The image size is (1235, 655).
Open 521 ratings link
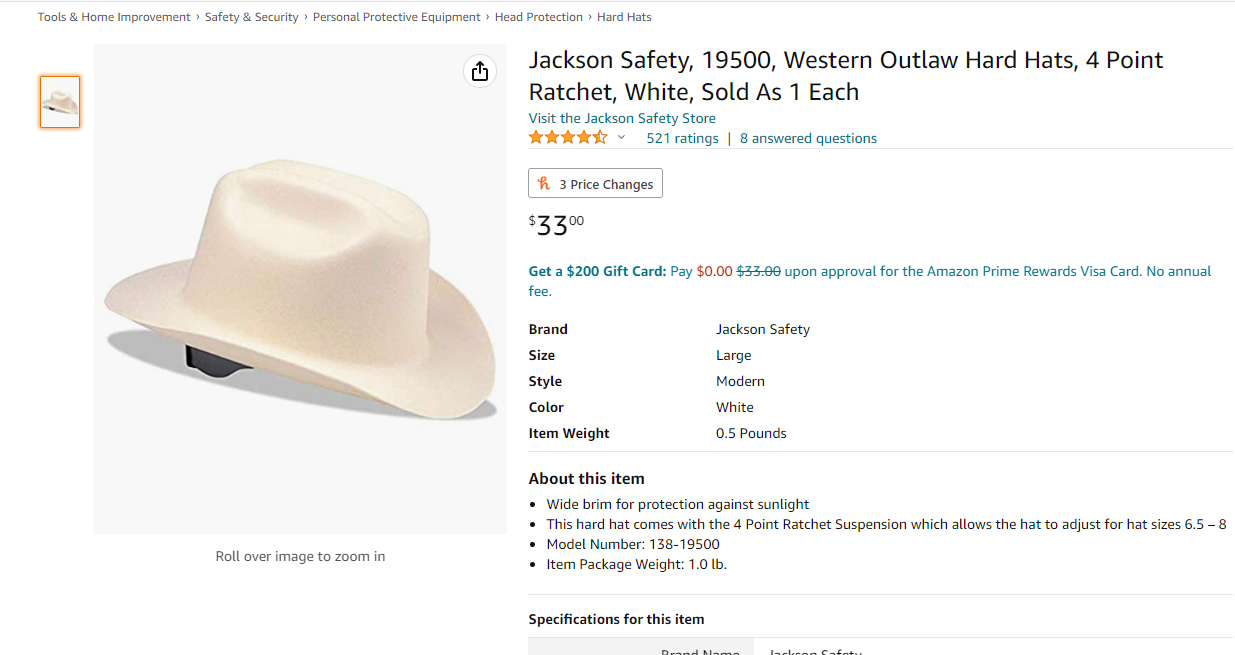(682, 139)
